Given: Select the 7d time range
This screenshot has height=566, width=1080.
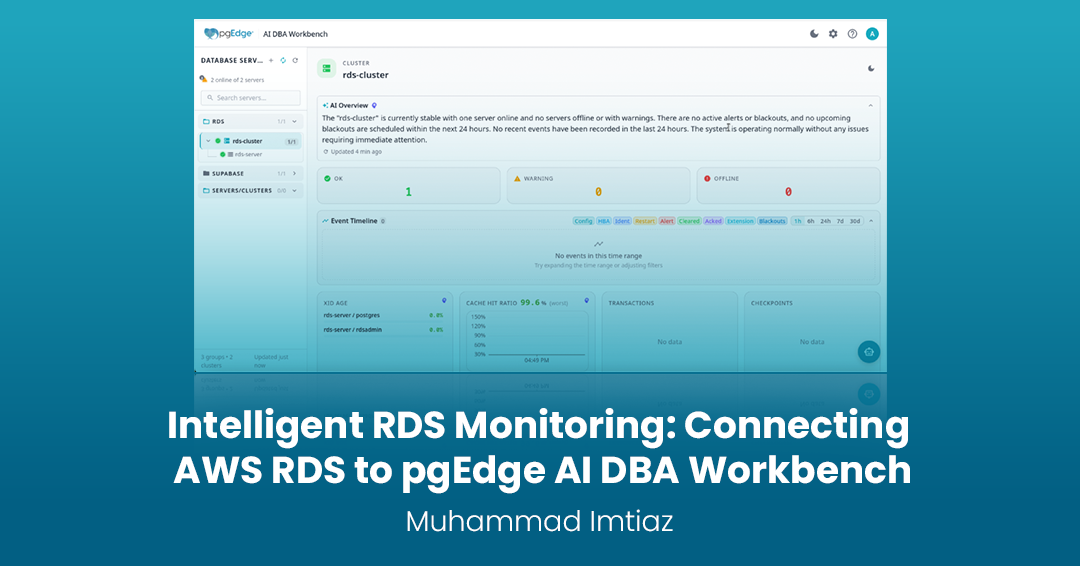Looking at the screenshot, I should click(840, 221).
